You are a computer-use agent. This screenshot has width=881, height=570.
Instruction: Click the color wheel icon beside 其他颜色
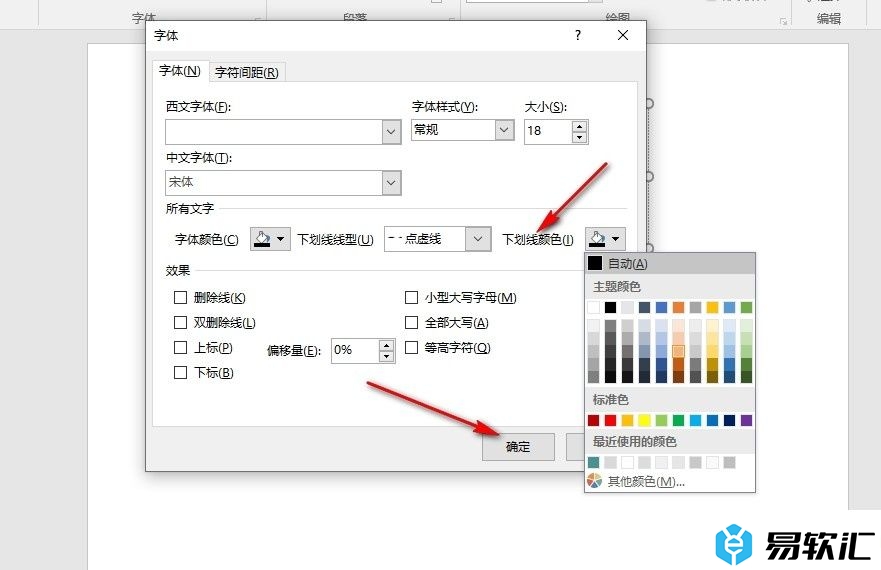point(594,481)
